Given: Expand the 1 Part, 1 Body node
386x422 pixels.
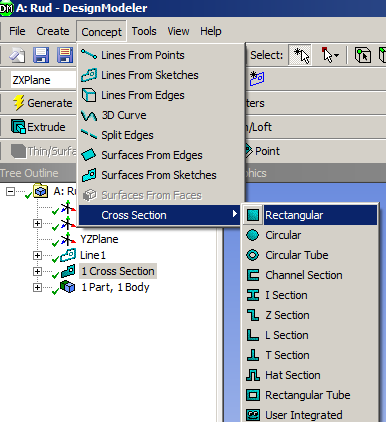Looking at the screenshot, I should point(37,287).
